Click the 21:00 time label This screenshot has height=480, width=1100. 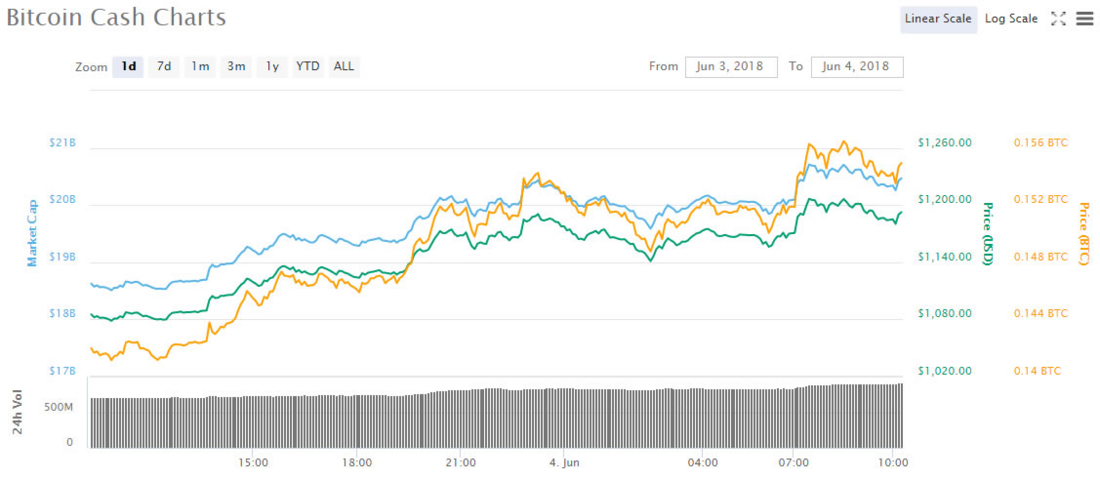461,462
